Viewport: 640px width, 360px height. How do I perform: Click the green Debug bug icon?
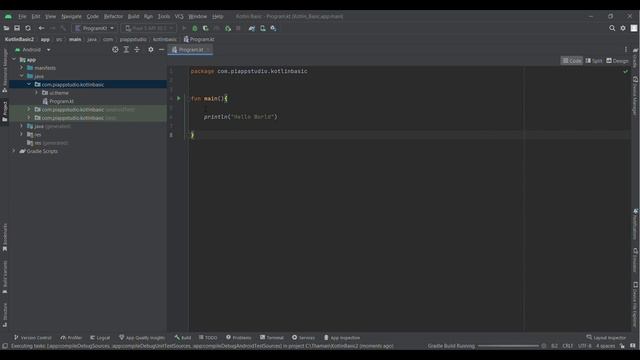click(x=195, y=28)
